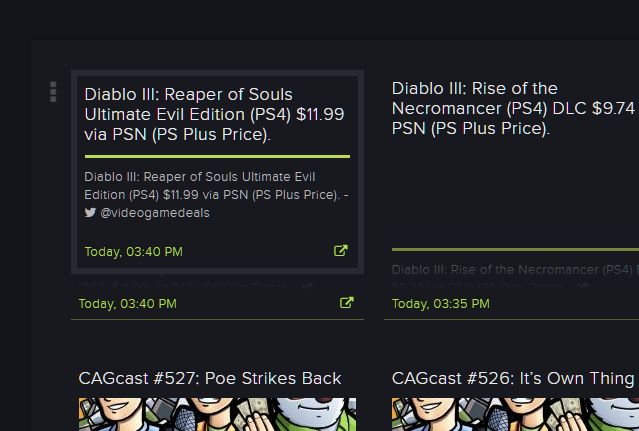Click the Reaper of Souls description text in the highlighted card
This screenshot has height=431, width=639.
click(x=216, y=195)
